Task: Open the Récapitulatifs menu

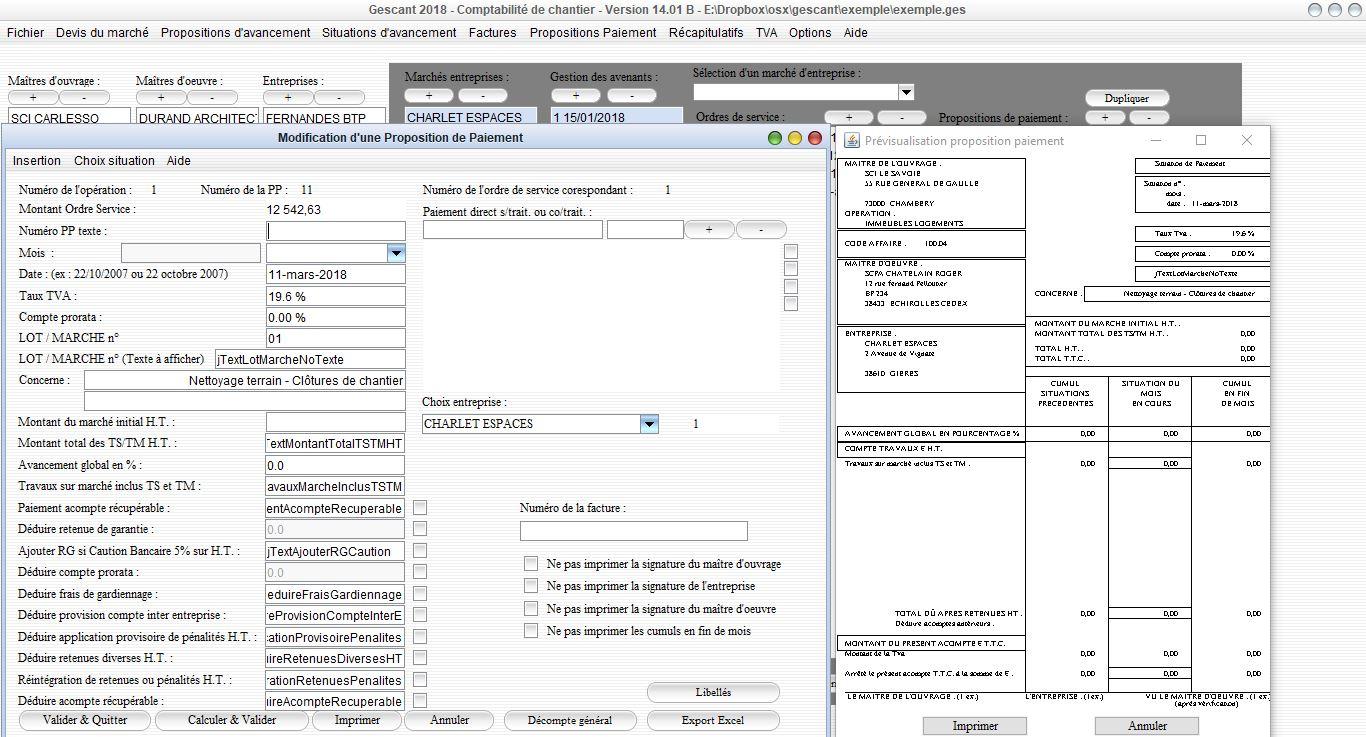Action: 706,33
